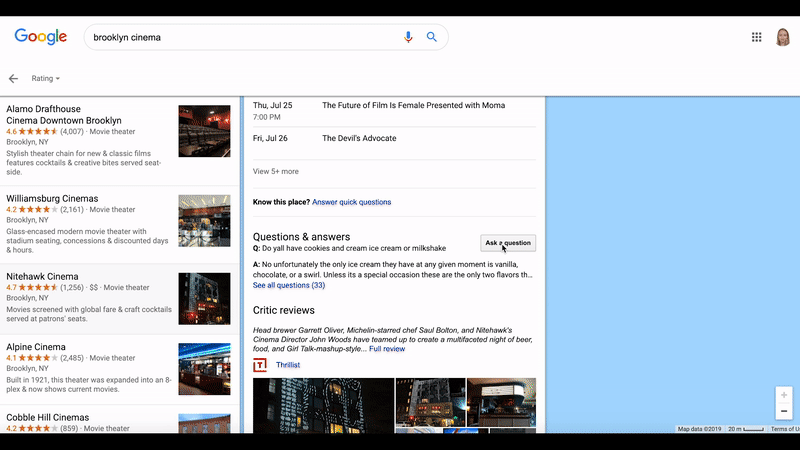Zoom in on the map

tap(784, 395)
